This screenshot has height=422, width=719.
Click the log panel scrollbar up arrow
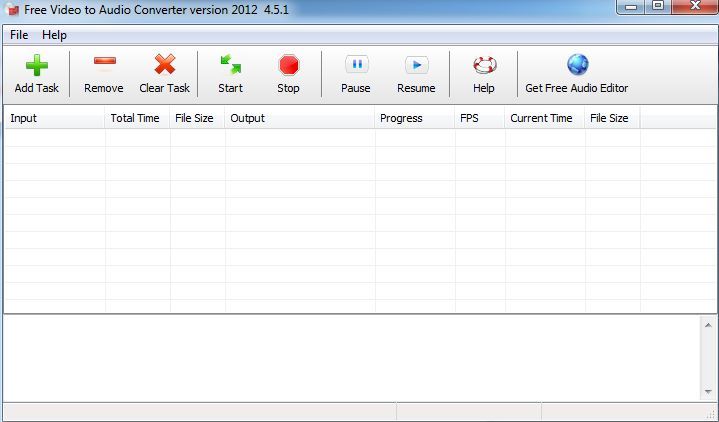click(x=708, y=325)
